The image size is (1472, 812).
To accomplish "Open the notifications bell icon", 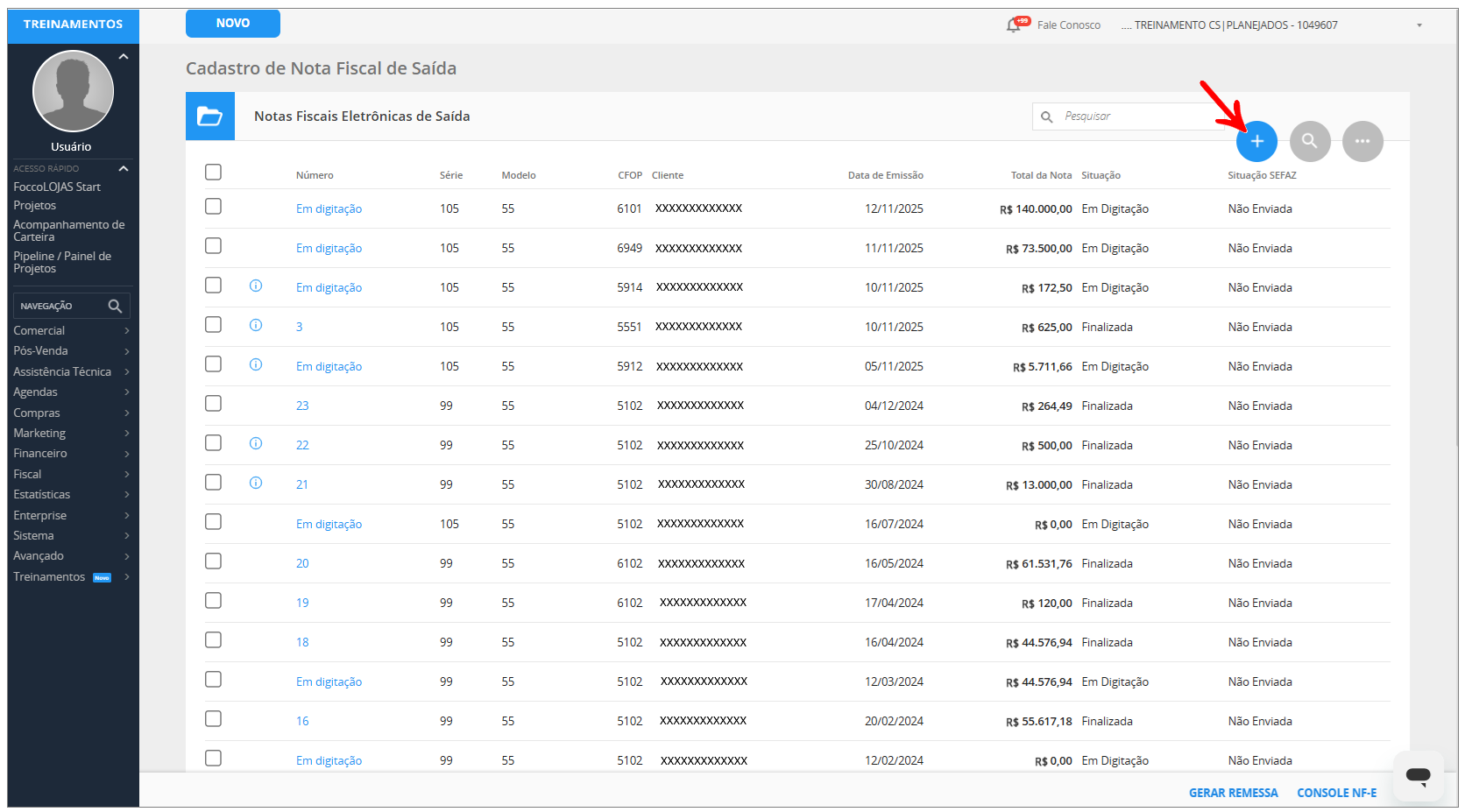I will [1014, 25].
